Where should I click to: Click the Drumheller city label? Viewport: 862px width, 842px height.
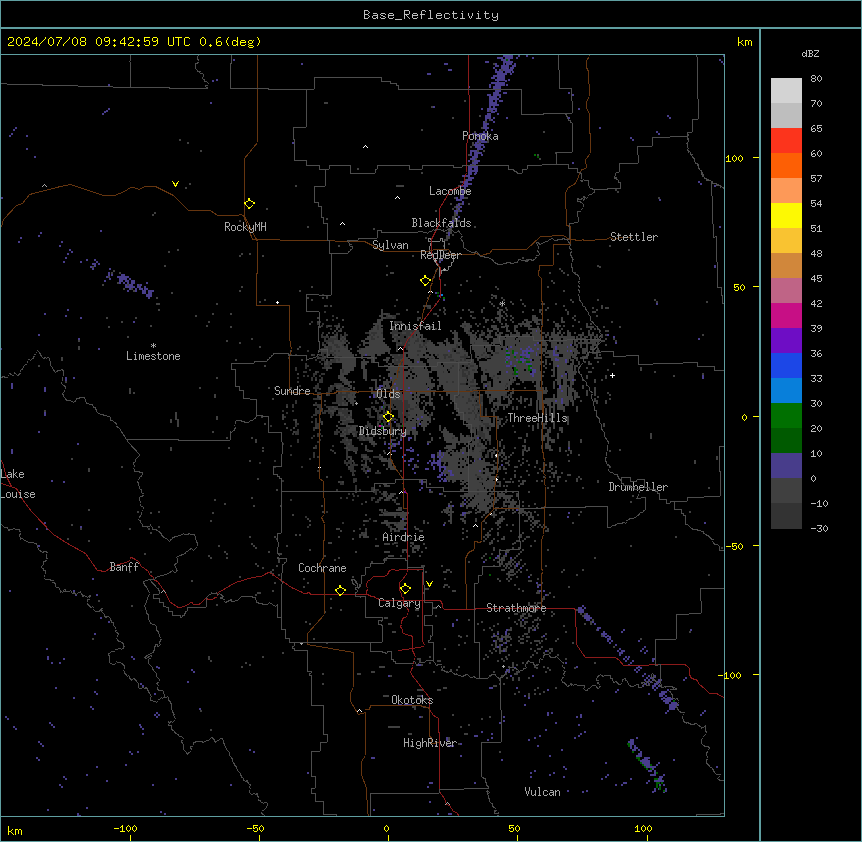(x=638, y=487)
